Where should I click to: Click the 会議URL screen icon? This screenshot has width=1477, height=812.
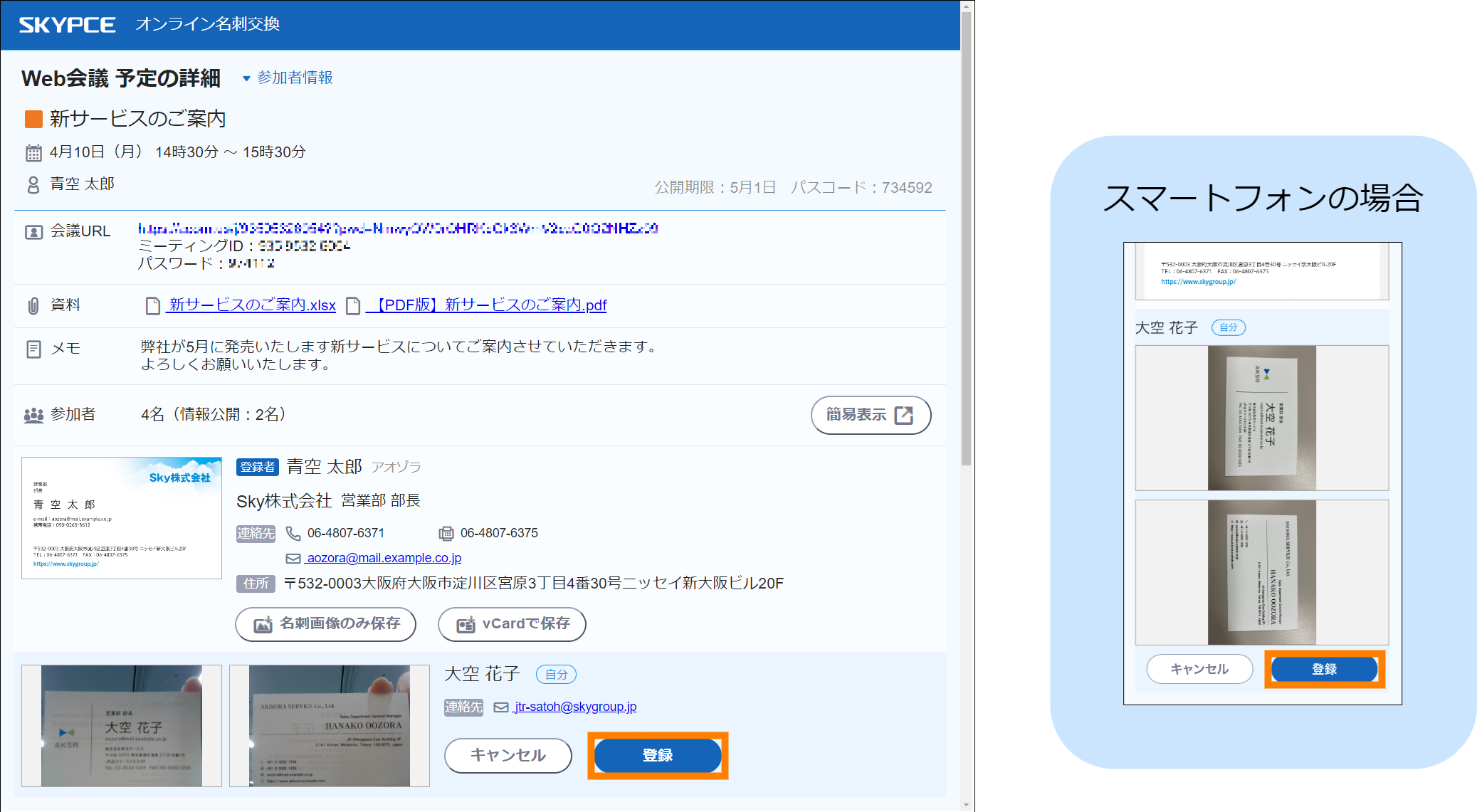click(33, 232)
